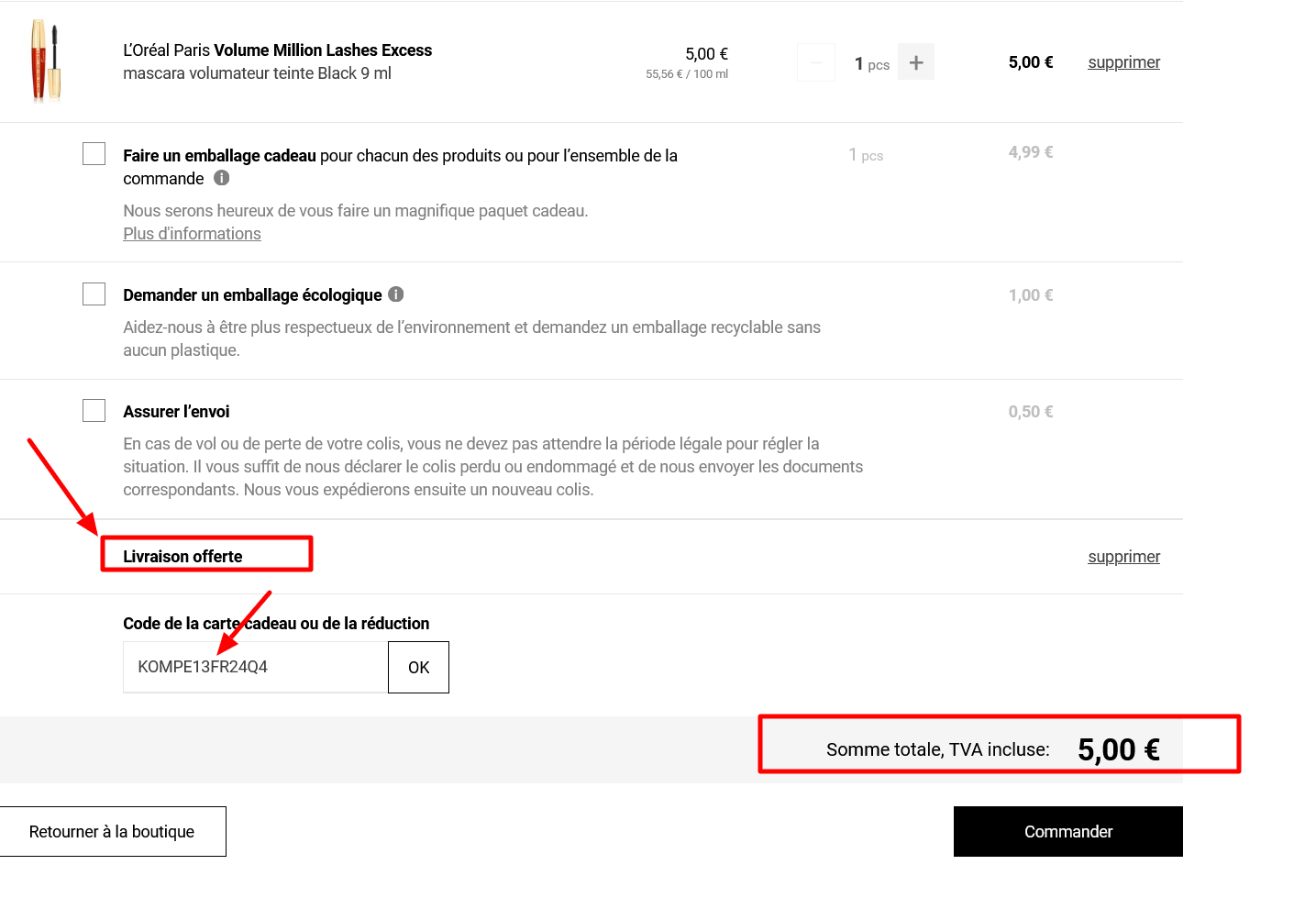Viewport: 1316px width, 898px height.
Task: Click 'supprimer' next to Livraison offerte
Action: [x=1123, y=556]
